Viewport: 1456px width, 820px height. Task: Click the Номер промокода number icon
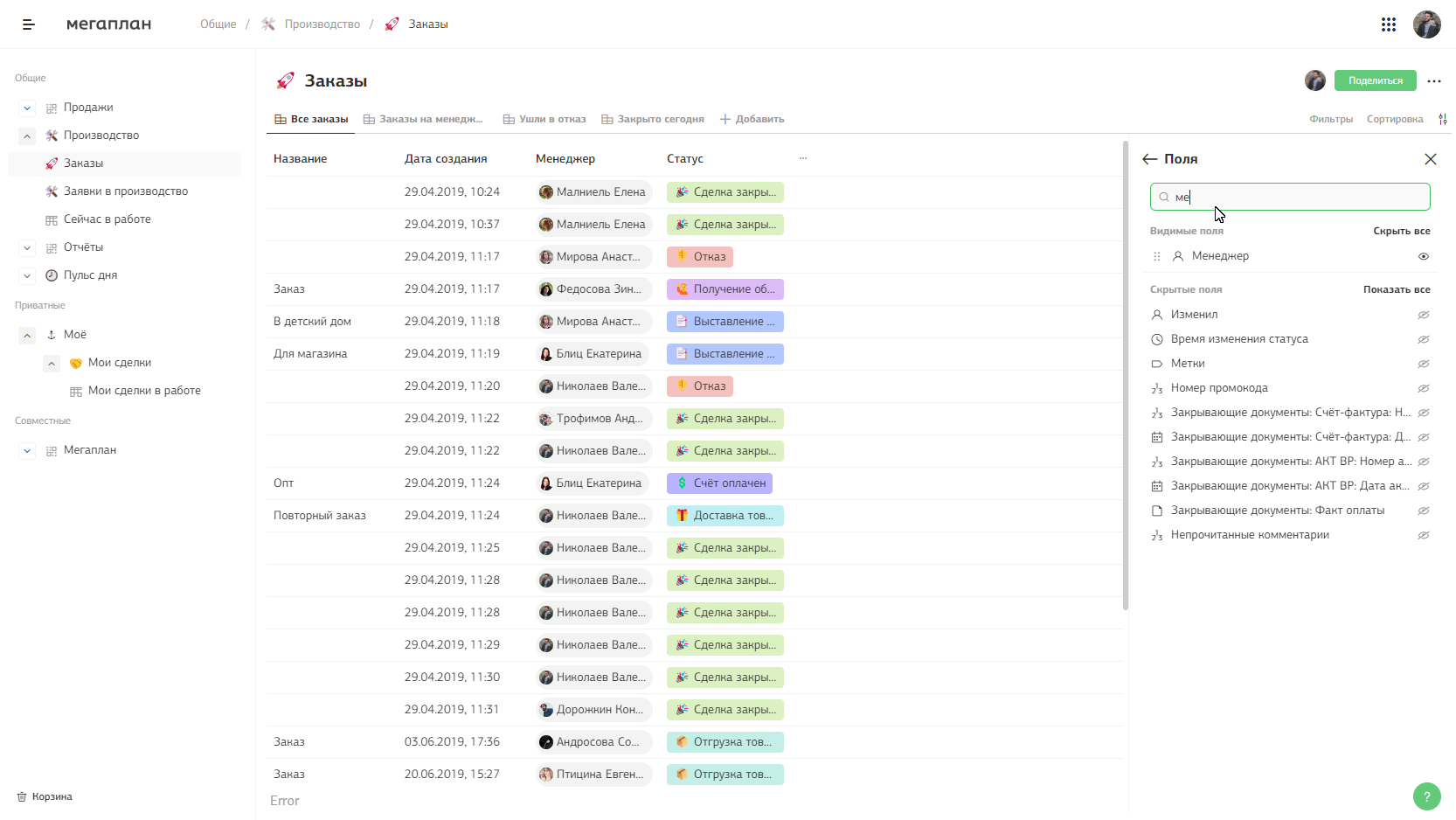click(x=1157, y=388)
